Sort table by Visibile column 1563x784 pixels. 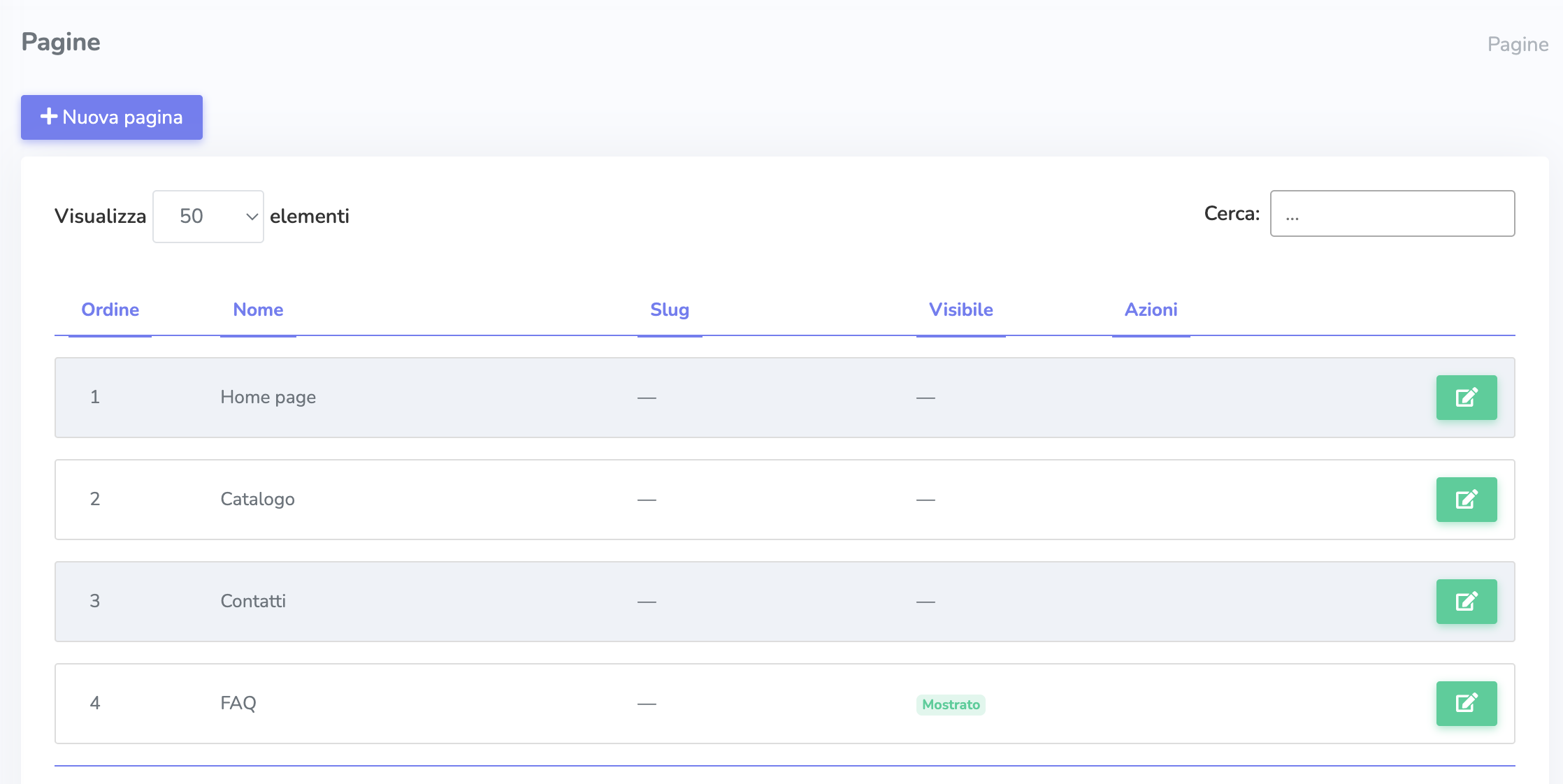pyautogui.click(x=960, y=310)
